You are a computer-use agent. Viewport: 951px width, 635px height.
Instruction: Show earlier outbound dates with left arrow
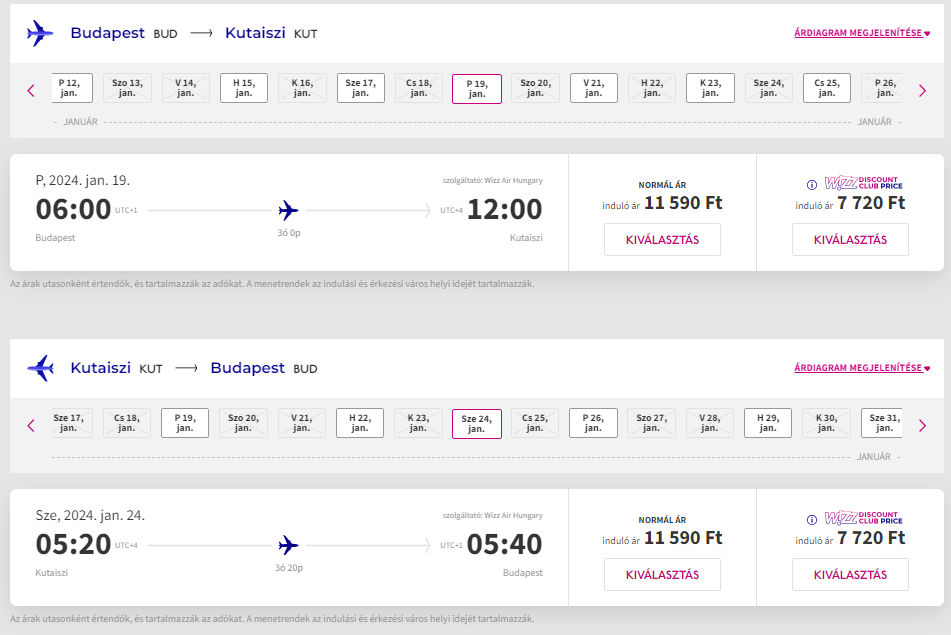[31, 90]
